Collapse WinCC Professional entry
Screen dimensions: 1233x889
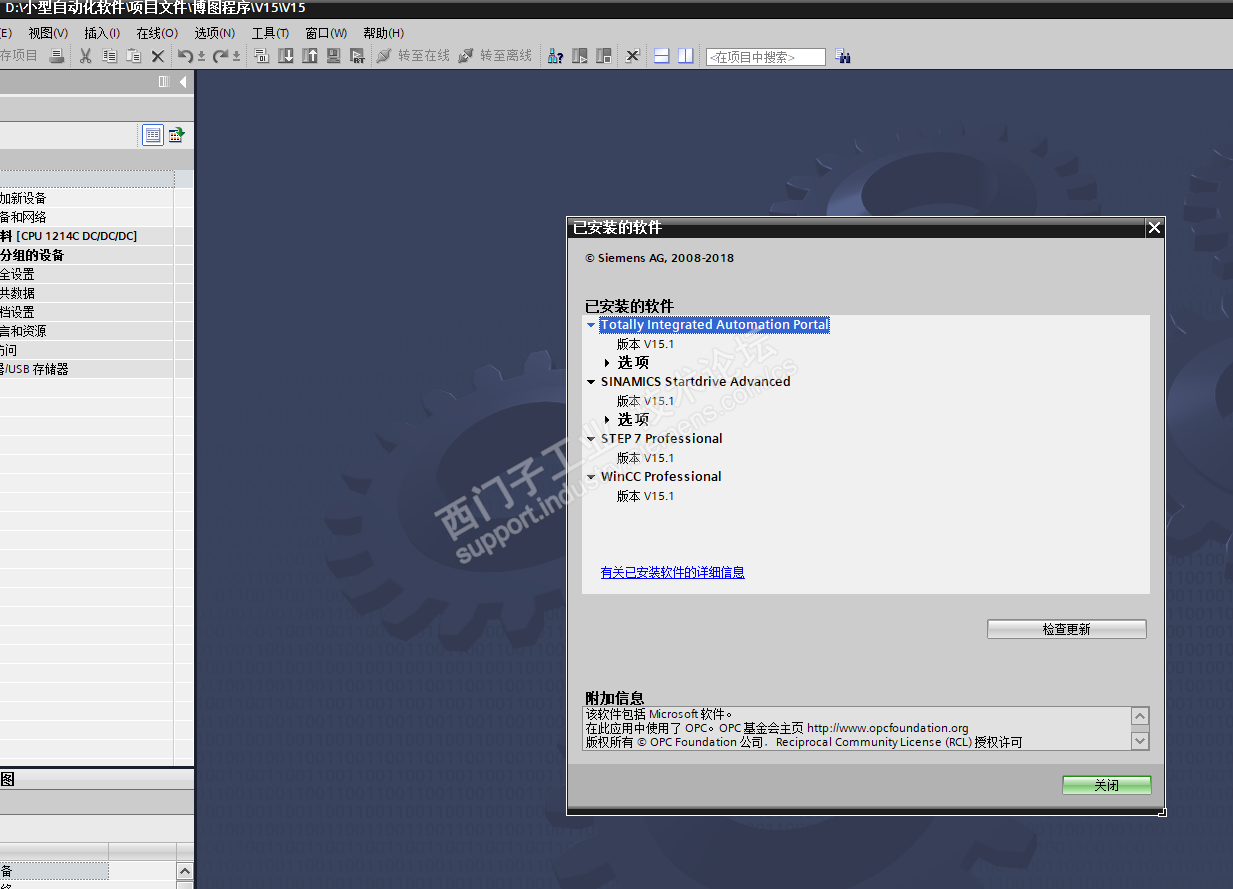[x=591, y=477]
